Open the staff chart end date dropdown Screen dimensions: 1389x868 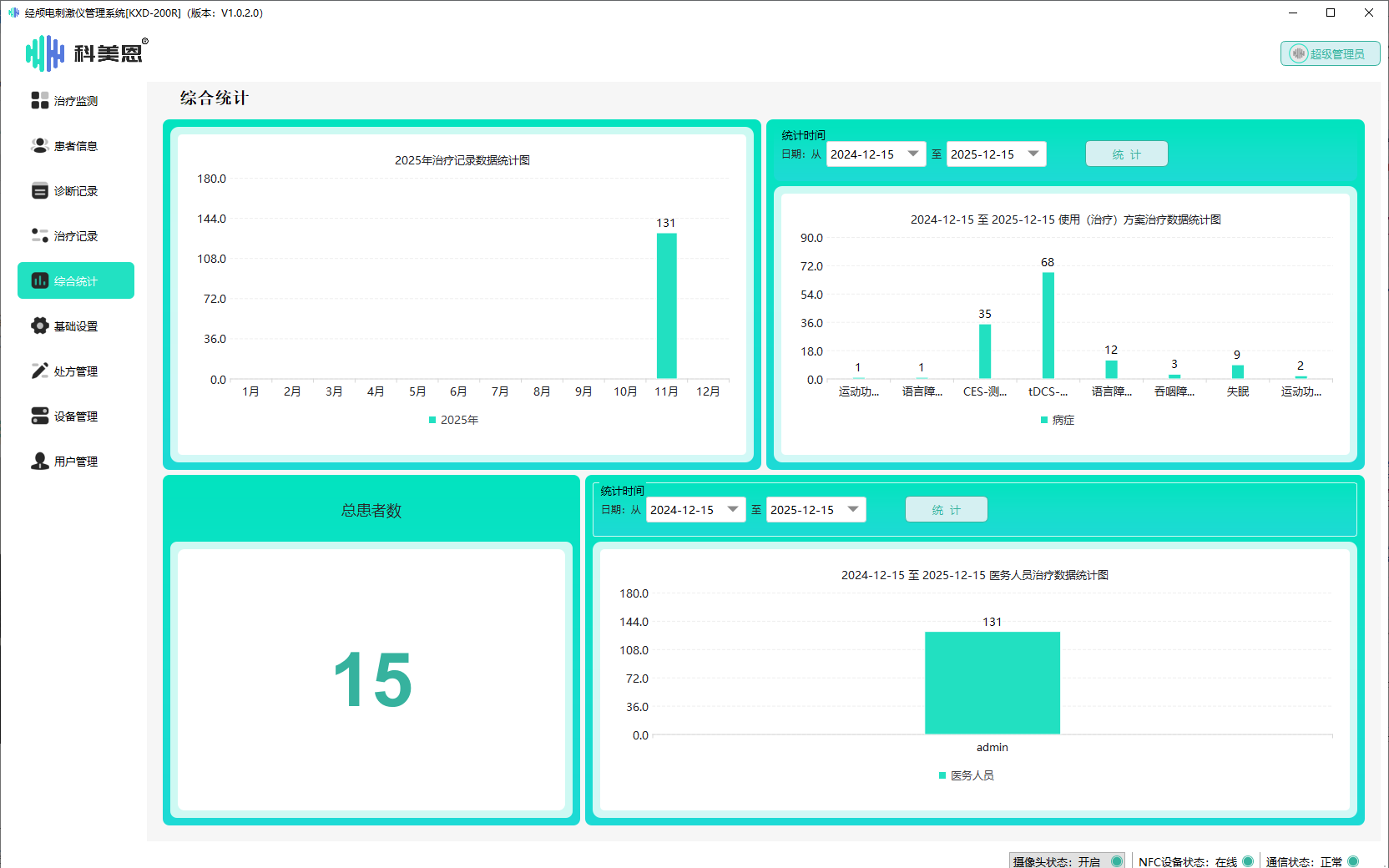point(853,509)
